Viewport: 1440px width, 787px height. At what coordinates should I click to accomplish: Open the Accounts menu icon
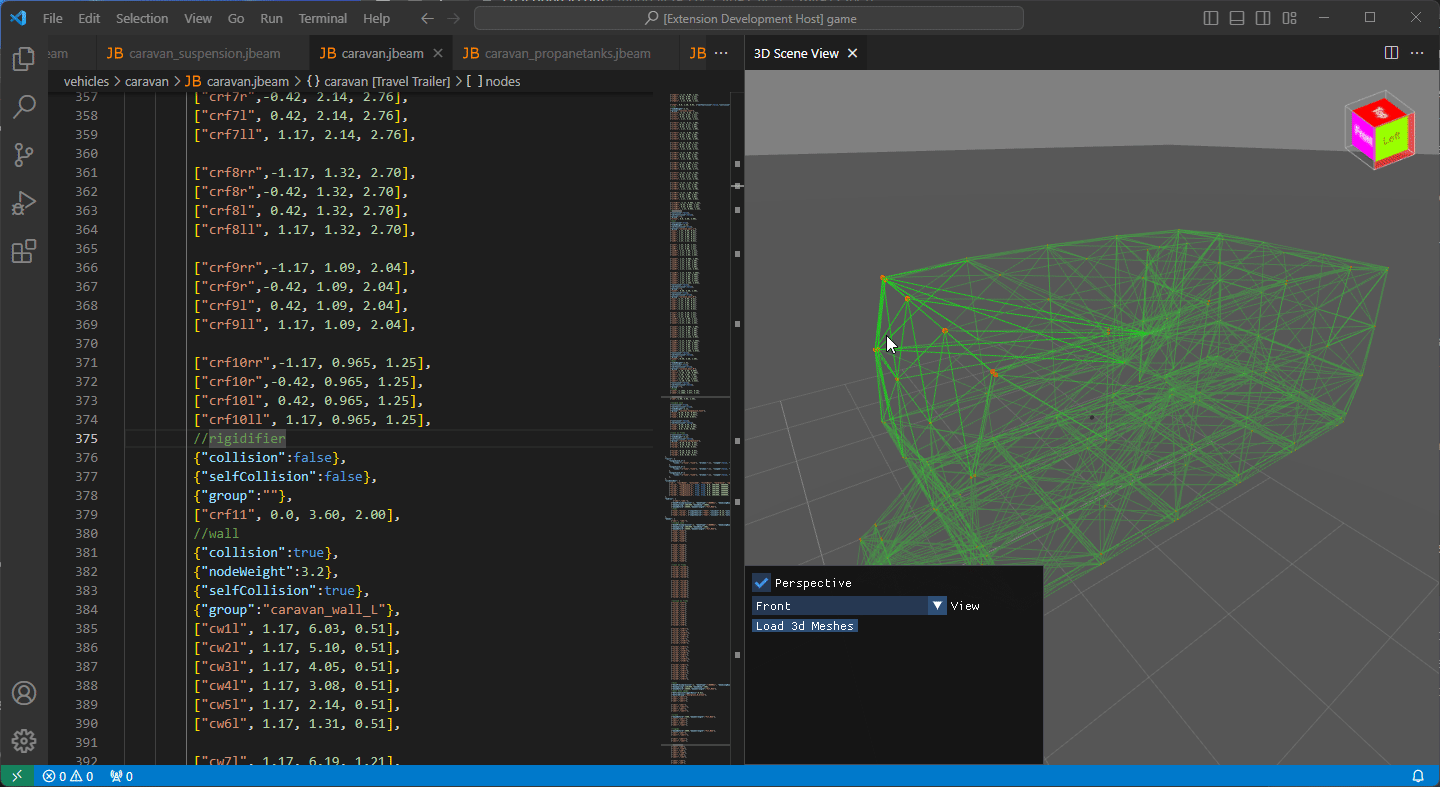24,693
